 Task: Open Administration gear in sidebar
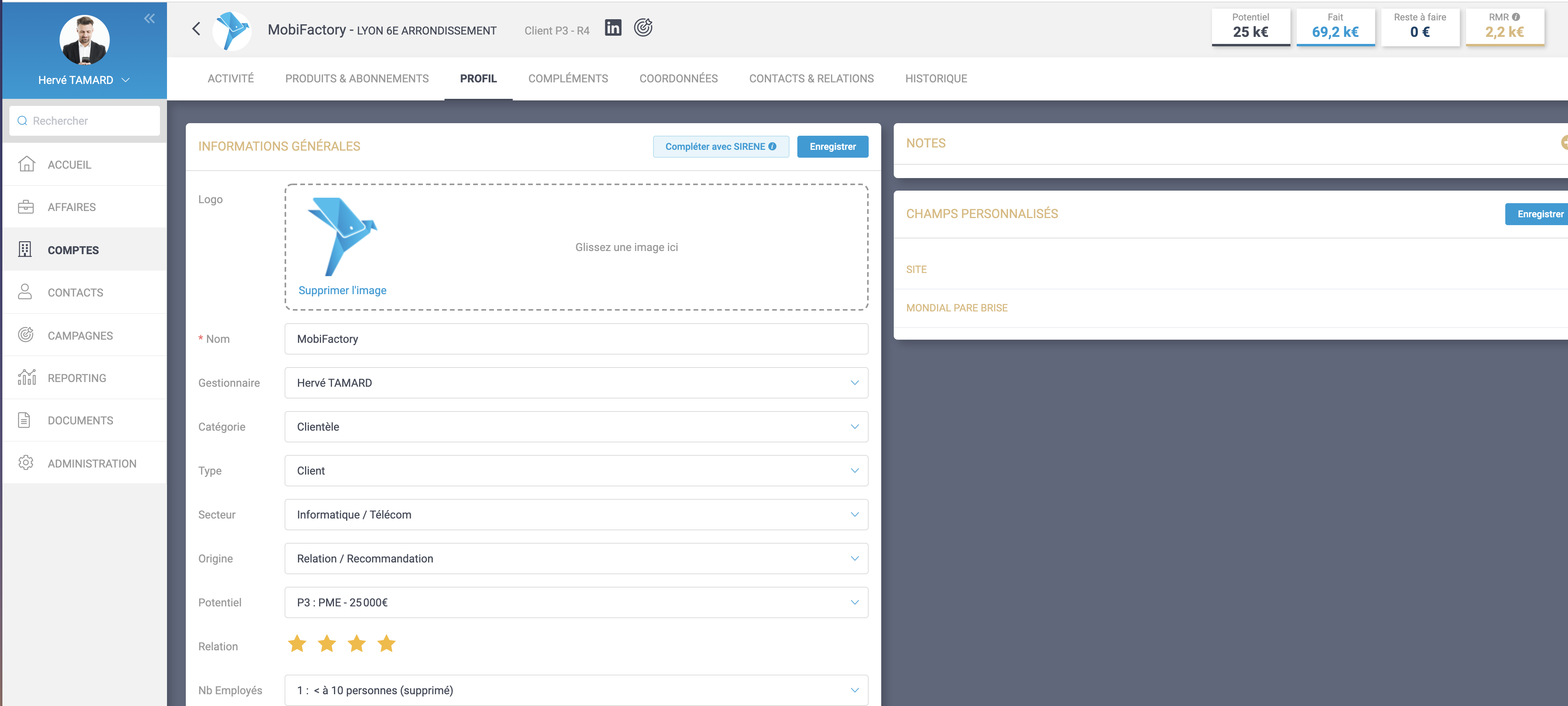[91, 463]
